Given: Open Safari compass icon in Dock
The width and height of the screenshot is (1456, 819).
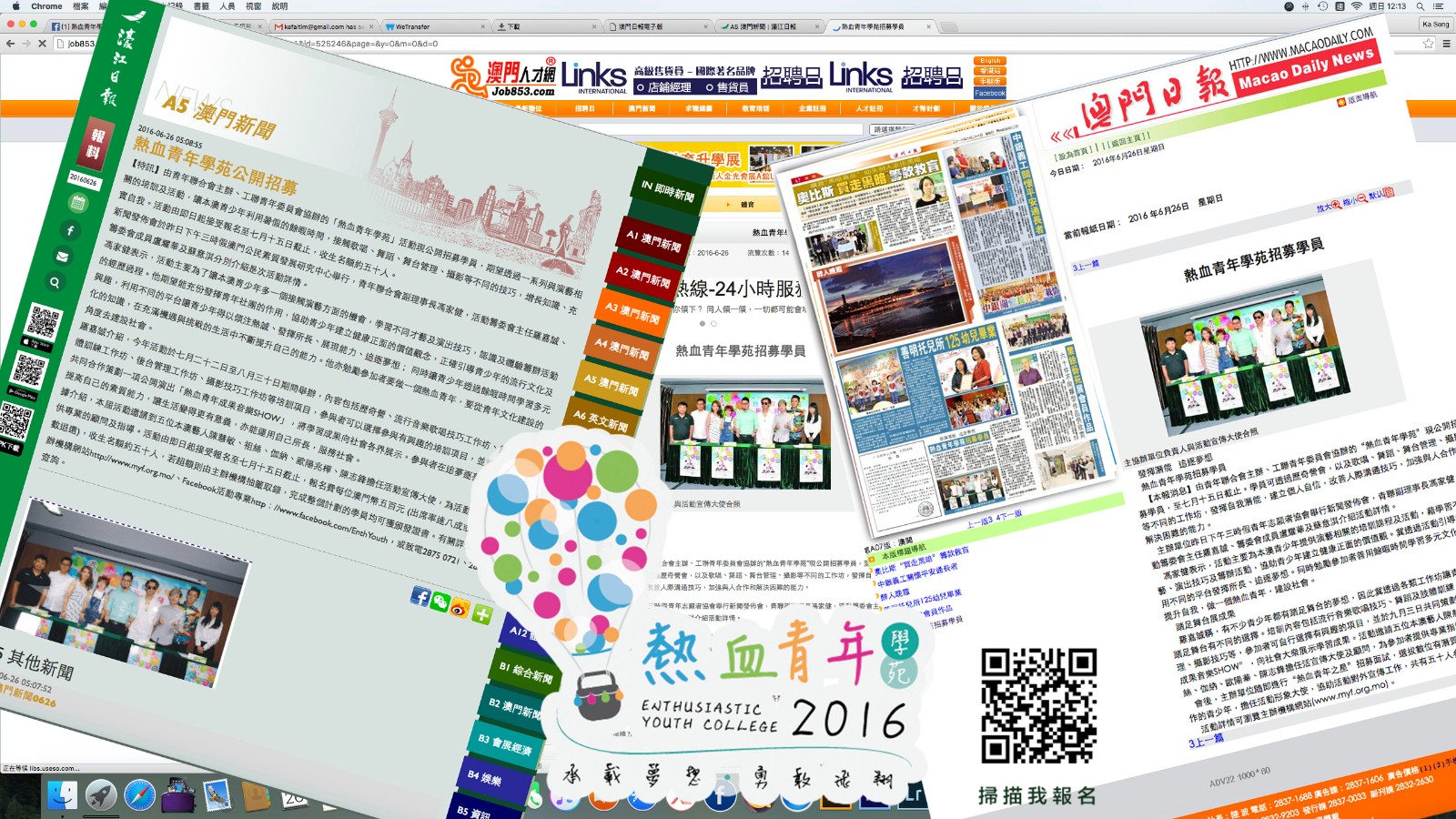Looking at the screenshot, I should 139,795.
